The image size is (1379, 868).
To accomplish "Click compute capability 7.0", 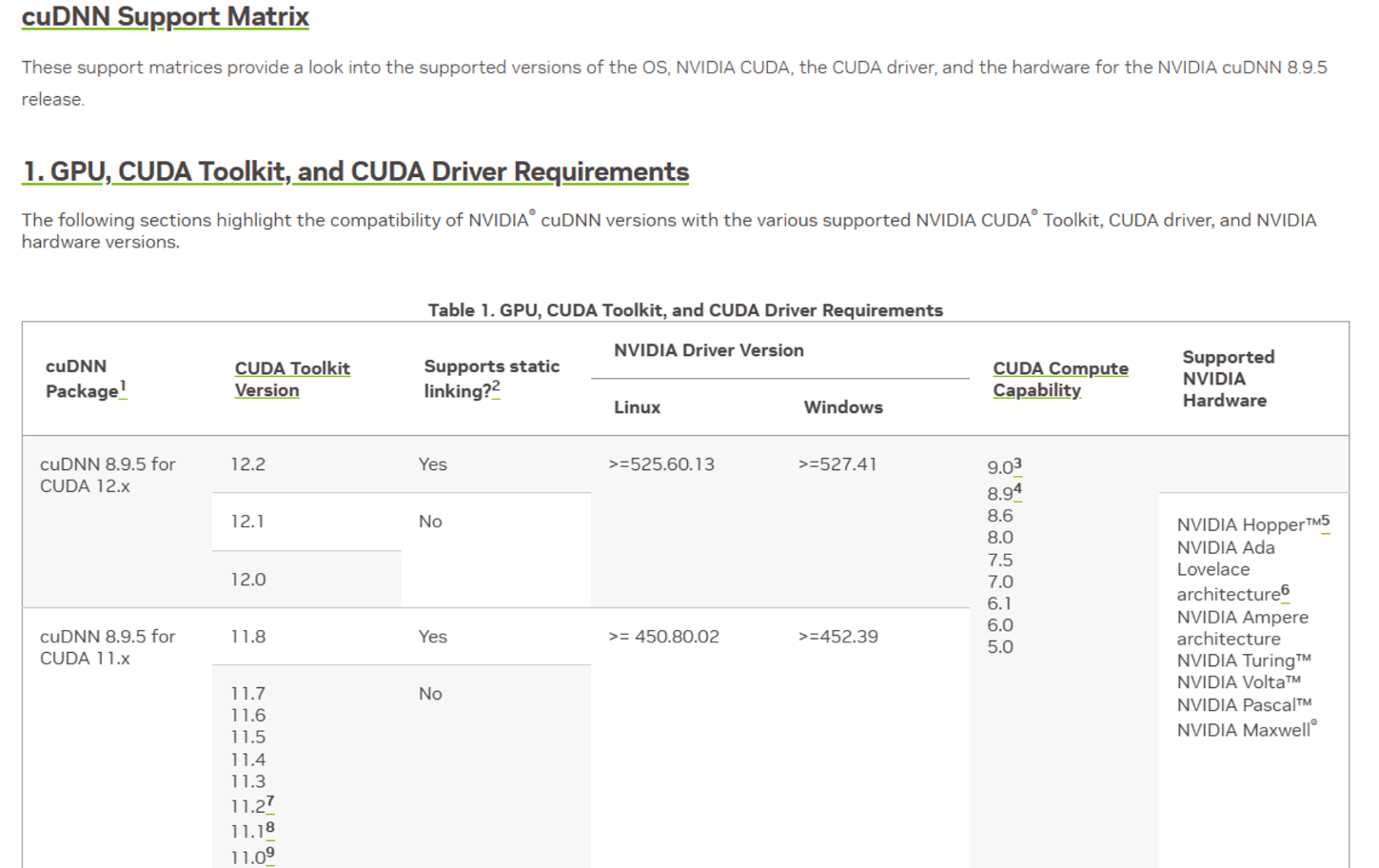I will (1000, 582).
